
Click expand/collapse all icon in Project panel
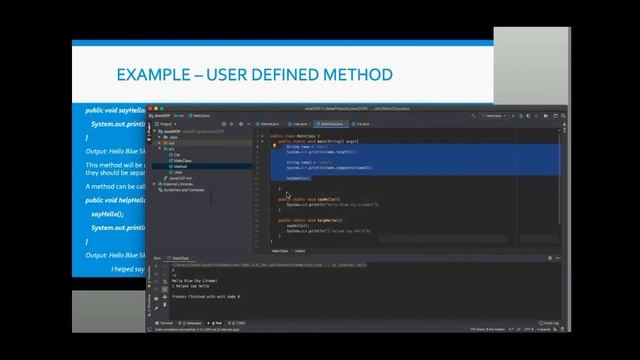(231, 124)
